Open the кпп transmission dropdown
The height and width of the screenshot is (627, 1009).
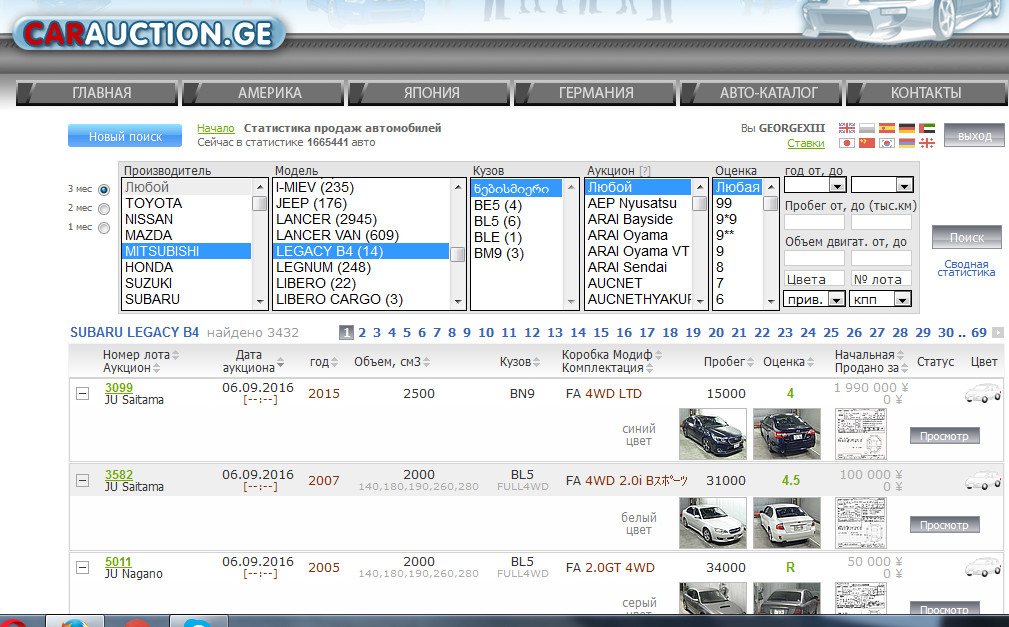pos(881,299)
